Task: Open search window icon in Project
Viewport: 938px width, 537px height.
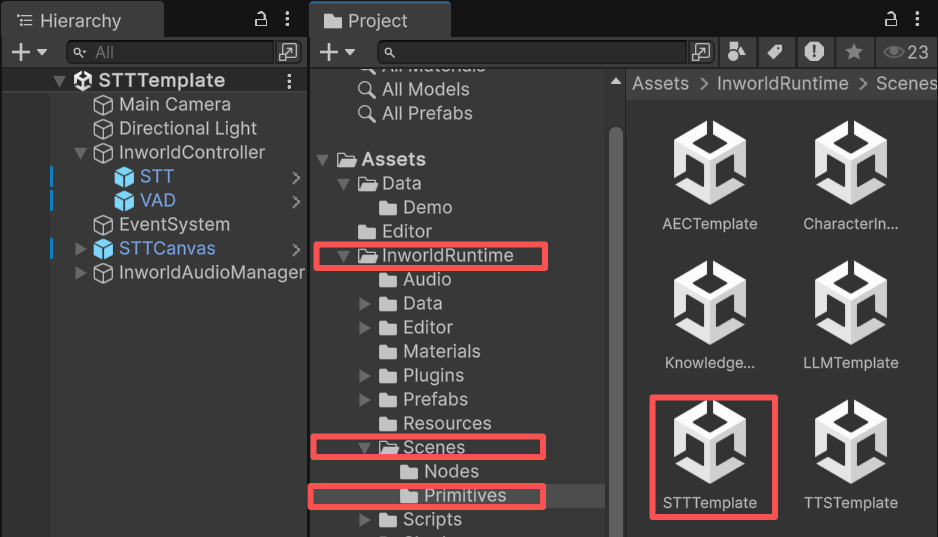Action: click(x=701, y=52)
